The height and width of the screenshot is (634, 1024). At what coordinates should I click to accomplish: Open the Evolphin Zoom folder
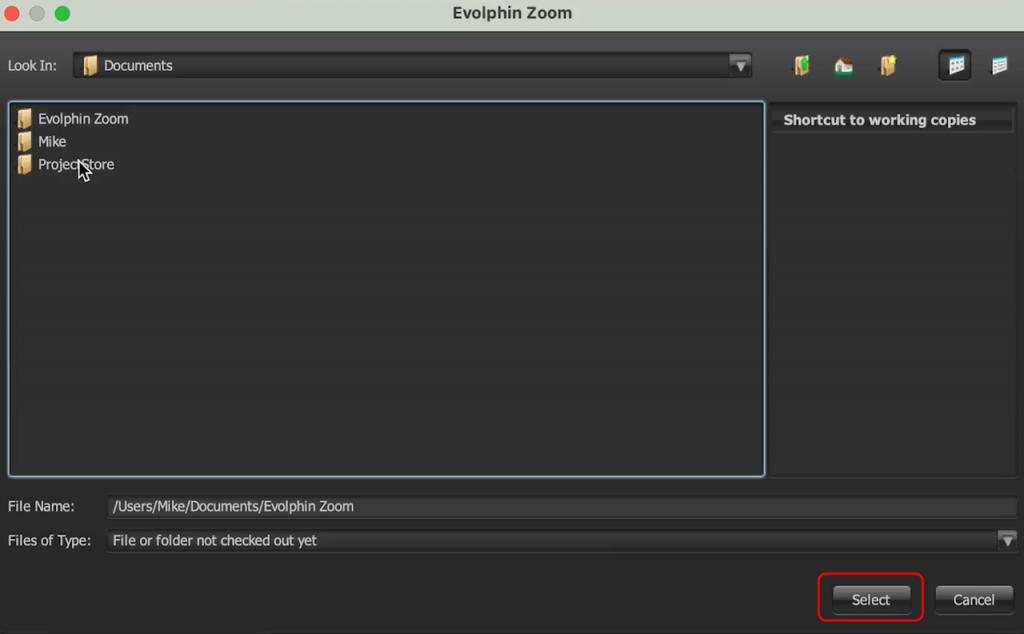pos(82,118)
